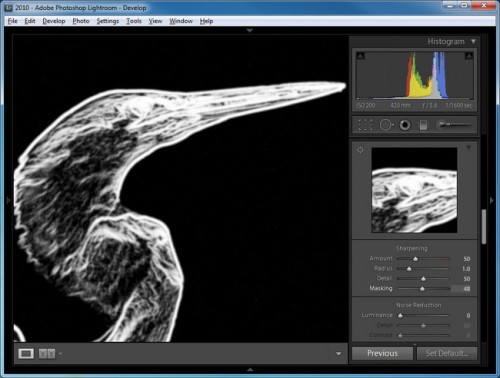Click the detail zoom target icon
500x378 pixels.
pos(360,150)
